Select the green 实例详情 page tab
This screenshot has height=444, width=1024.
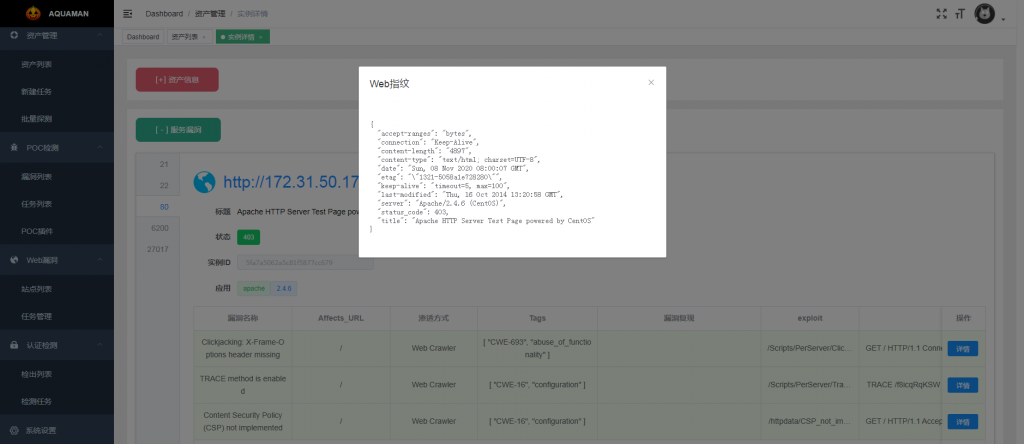pos(241,37)
